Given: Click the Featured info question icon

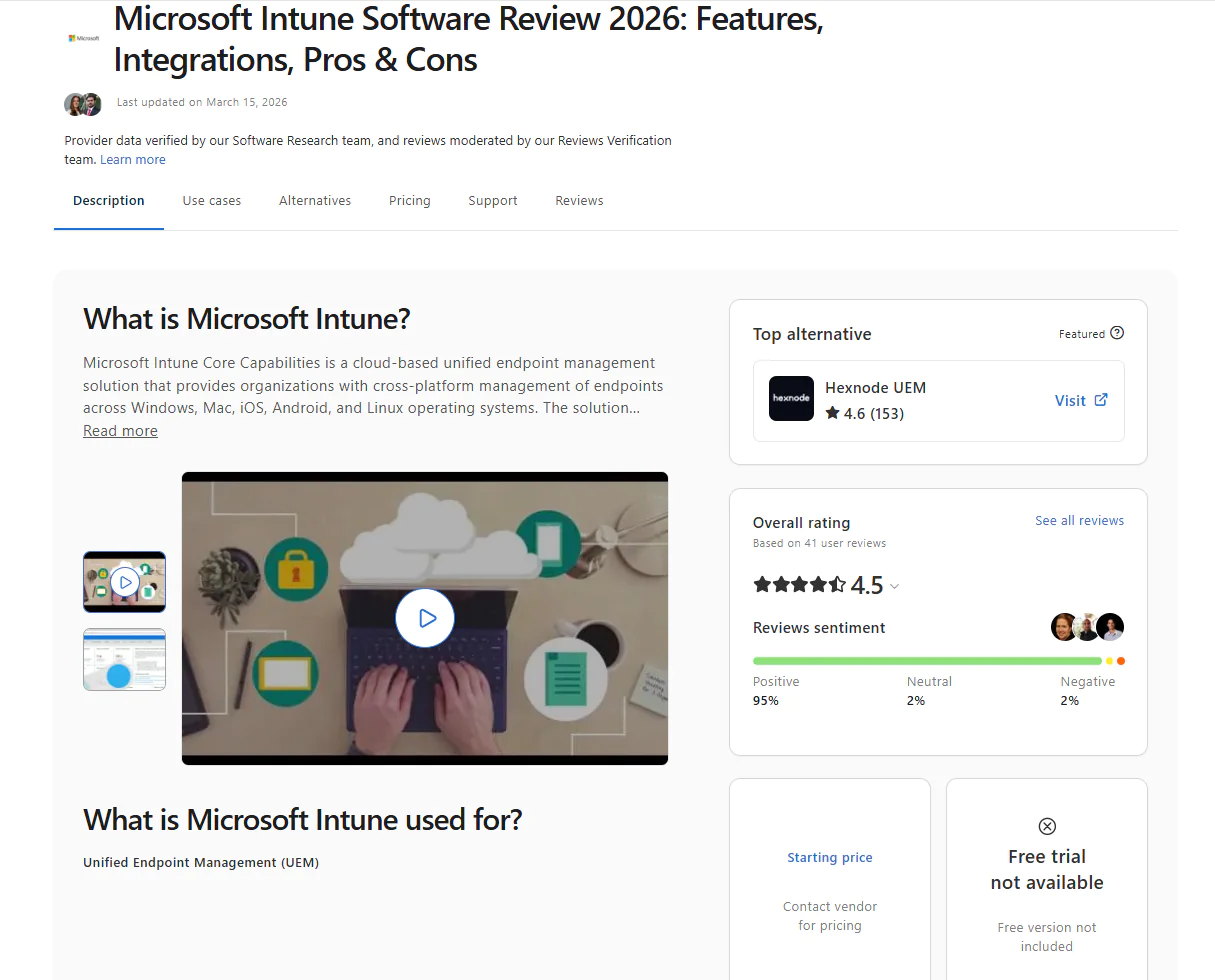Looking at the screenshot, I should (x=1117, y=333).
